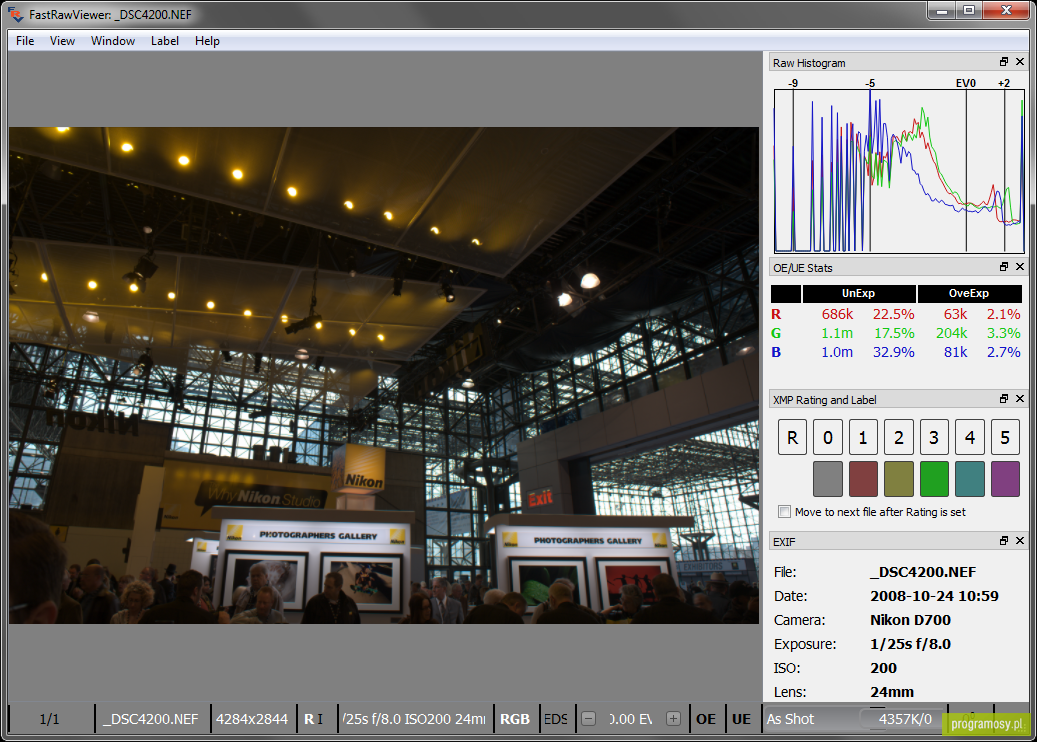The image size is (1037, 742).
Task: Float the XMP Rating and Label panel
Action: click(1004, 399)
